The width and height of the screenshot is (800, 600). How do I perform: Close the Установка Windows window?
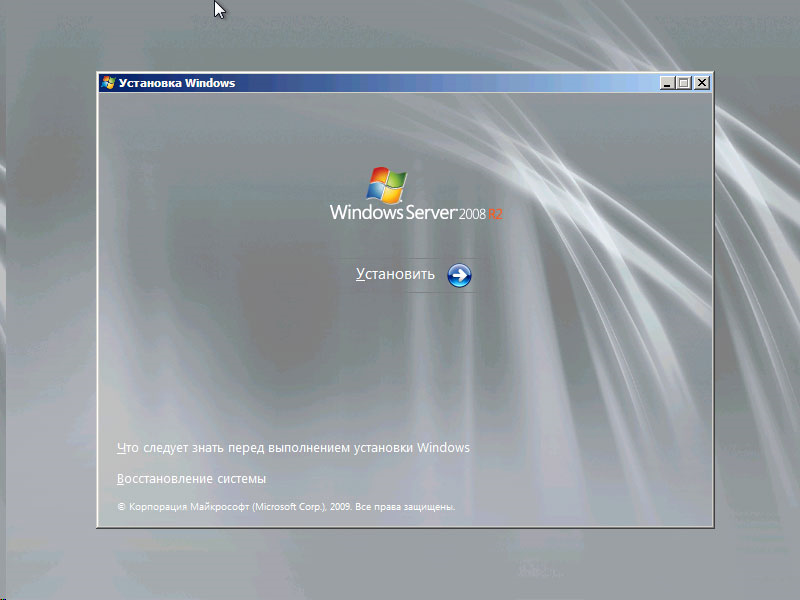tap(702, 83)
